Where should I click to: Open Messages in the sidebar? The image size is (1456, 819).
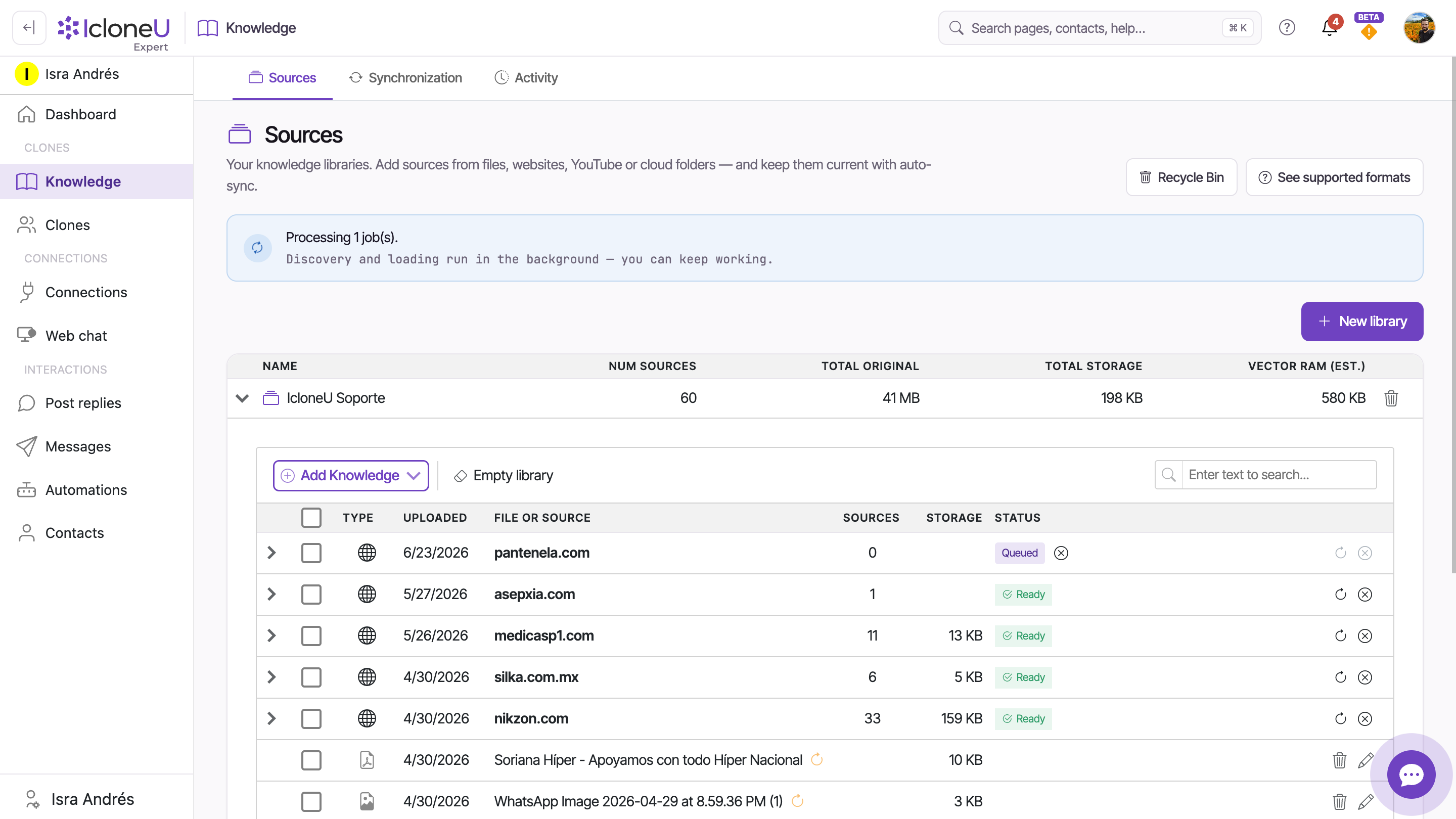click(97, 446)
